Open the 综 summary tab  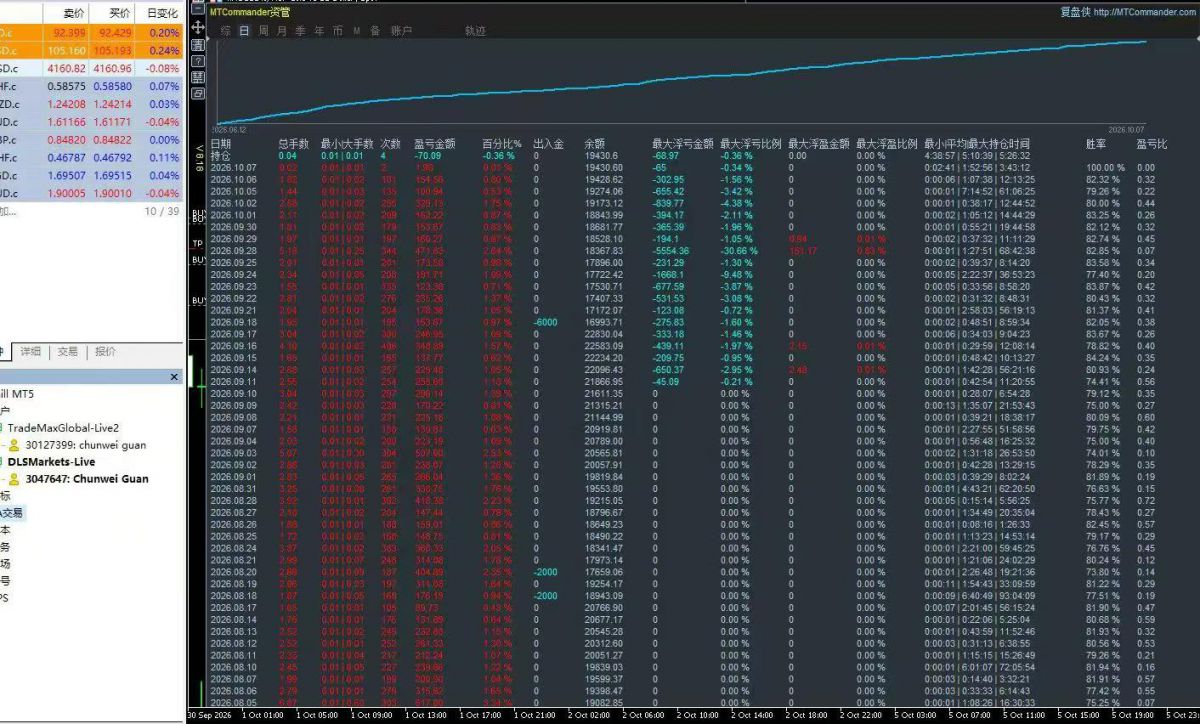coord(226,31)
